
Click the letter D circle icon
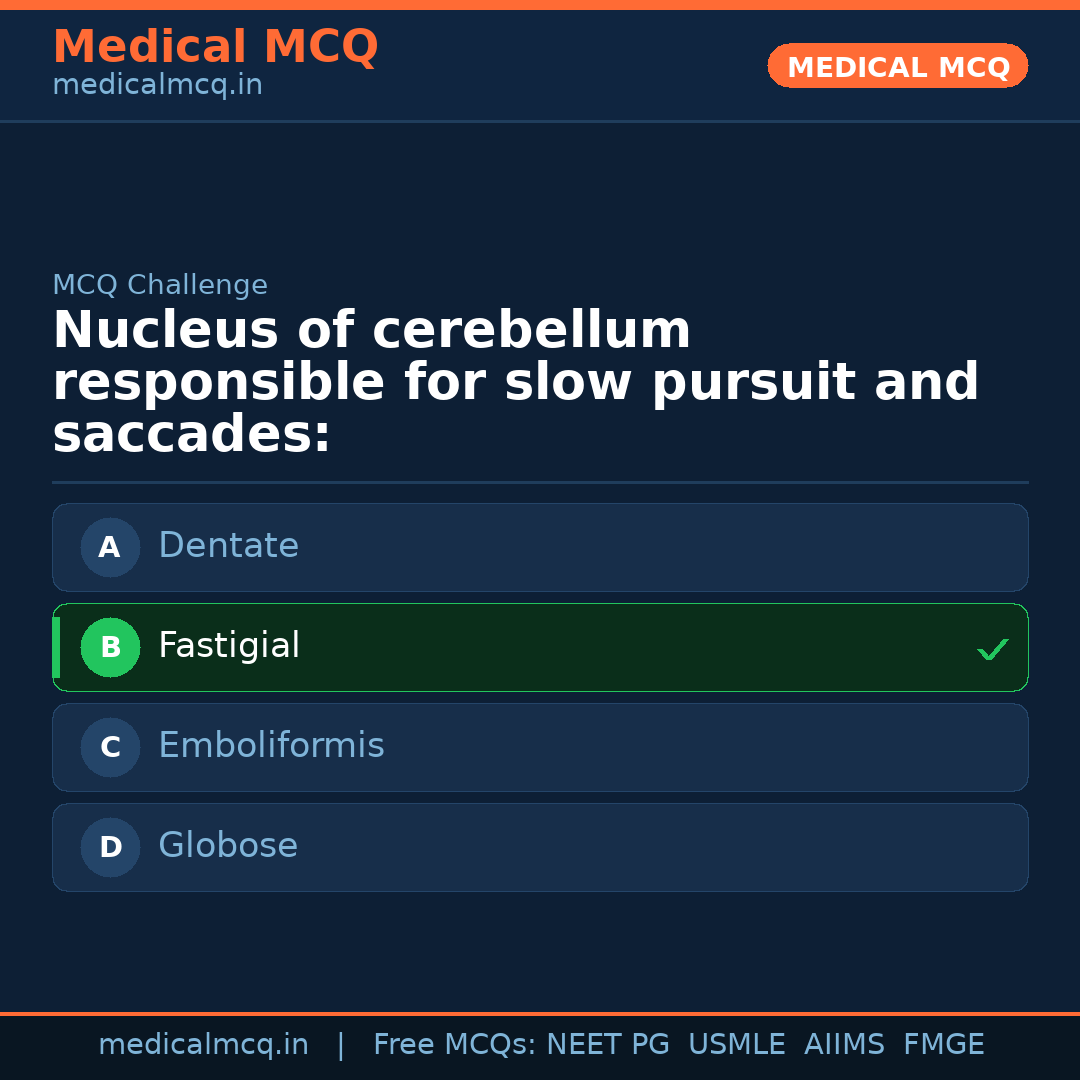[110, 847]
